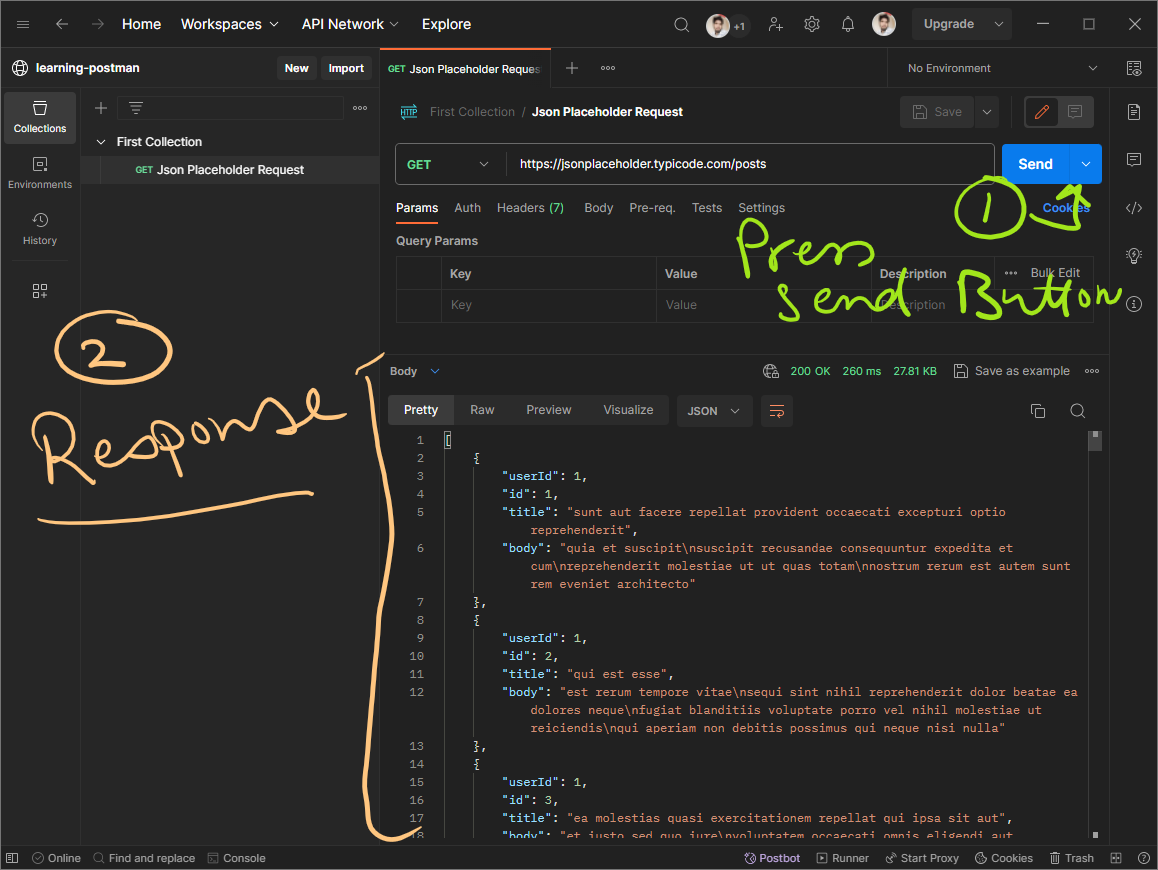Select Json Placeholder Request in collection tree

point(229,170)
